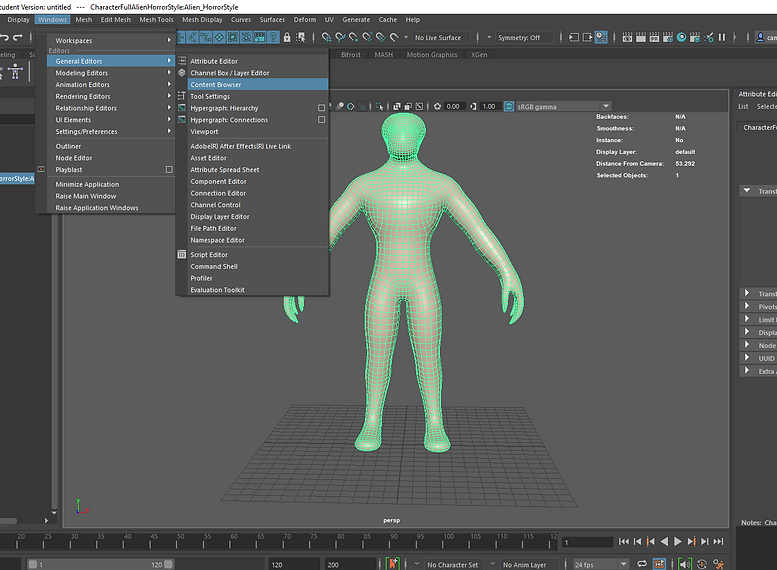Open Hypergraph: Connections option box

click(322, 119)
